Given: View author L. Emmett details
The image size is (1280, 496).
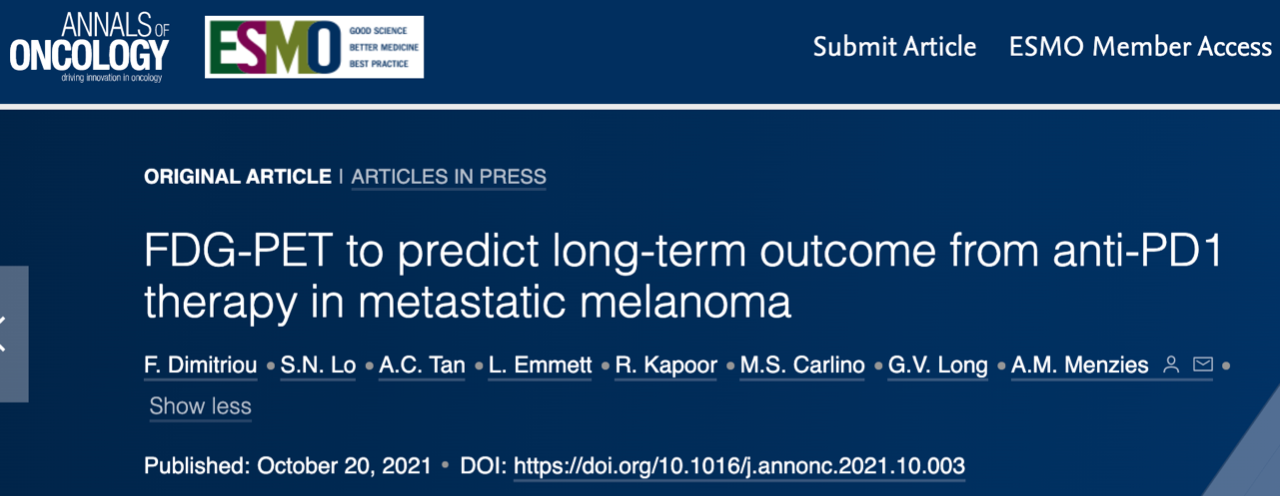Looking at the screenshot, I should 540,366.
